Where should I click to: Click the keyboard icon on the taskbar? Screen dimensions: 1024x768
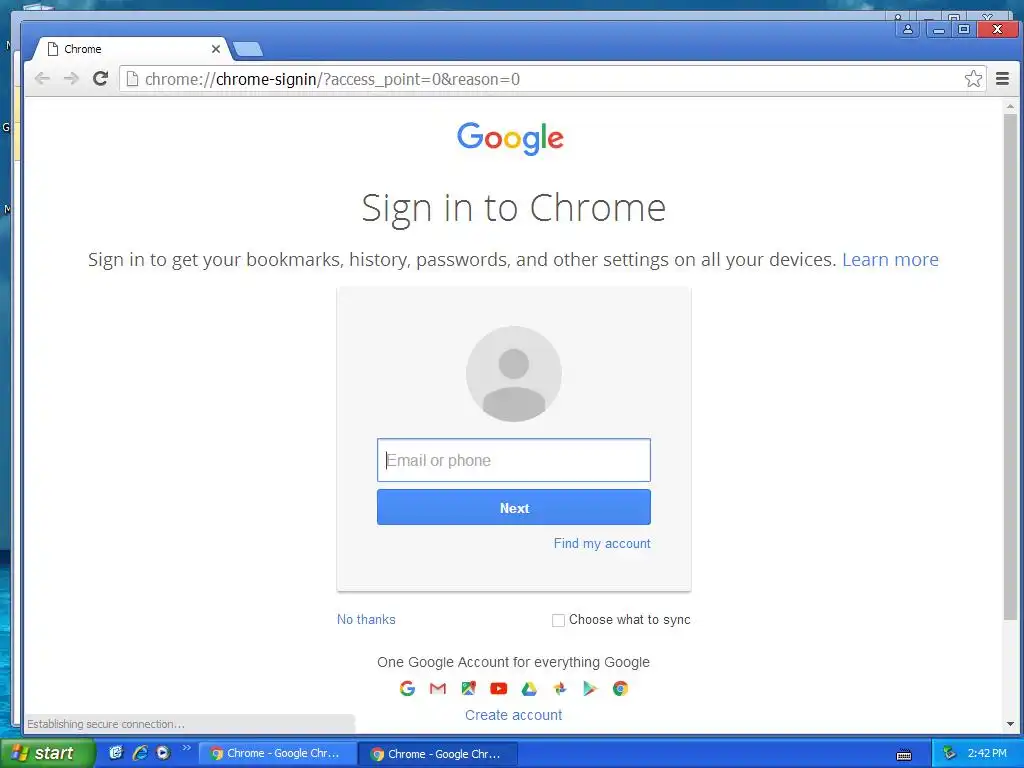pos(904,755)
